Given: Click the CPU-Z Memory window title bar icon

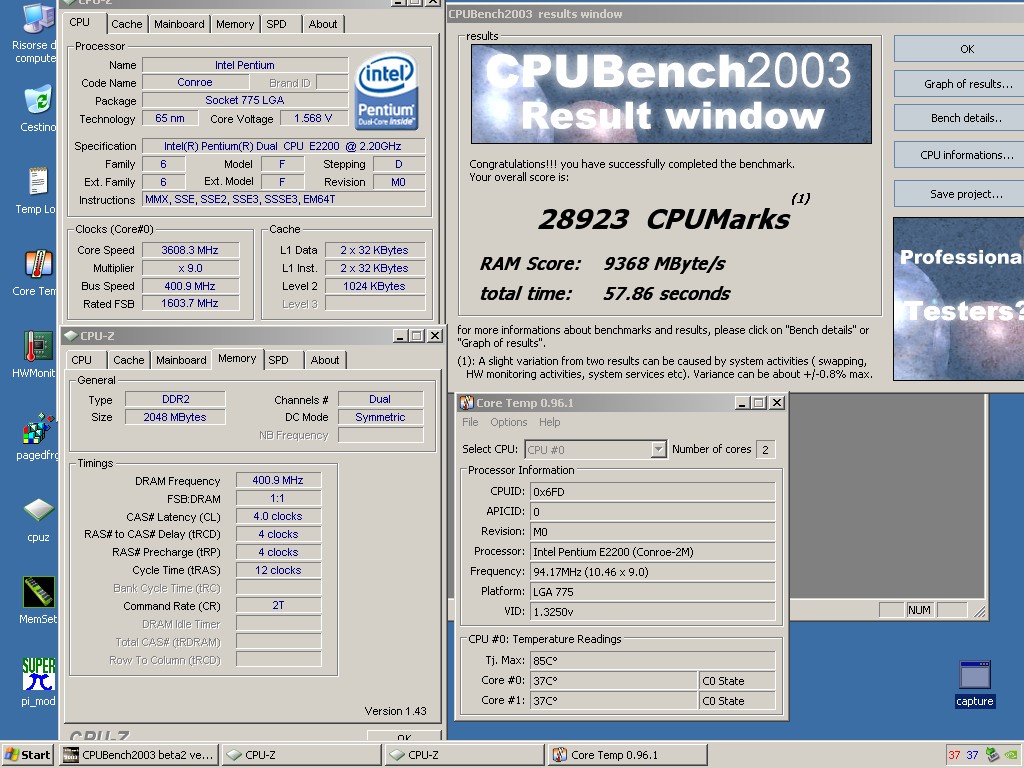Looking at the screenshot, I should click(x=71, y=336).
